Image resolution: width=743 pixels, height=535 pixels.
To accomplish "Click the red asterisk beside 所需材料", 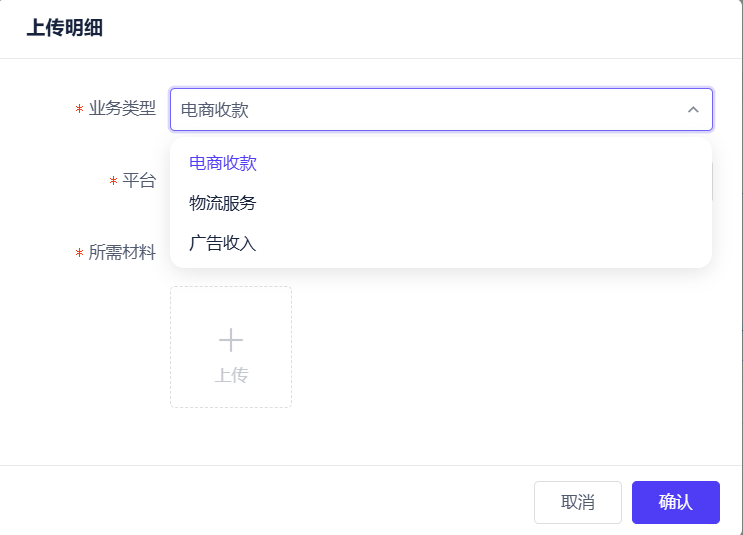I will point(79,254).
